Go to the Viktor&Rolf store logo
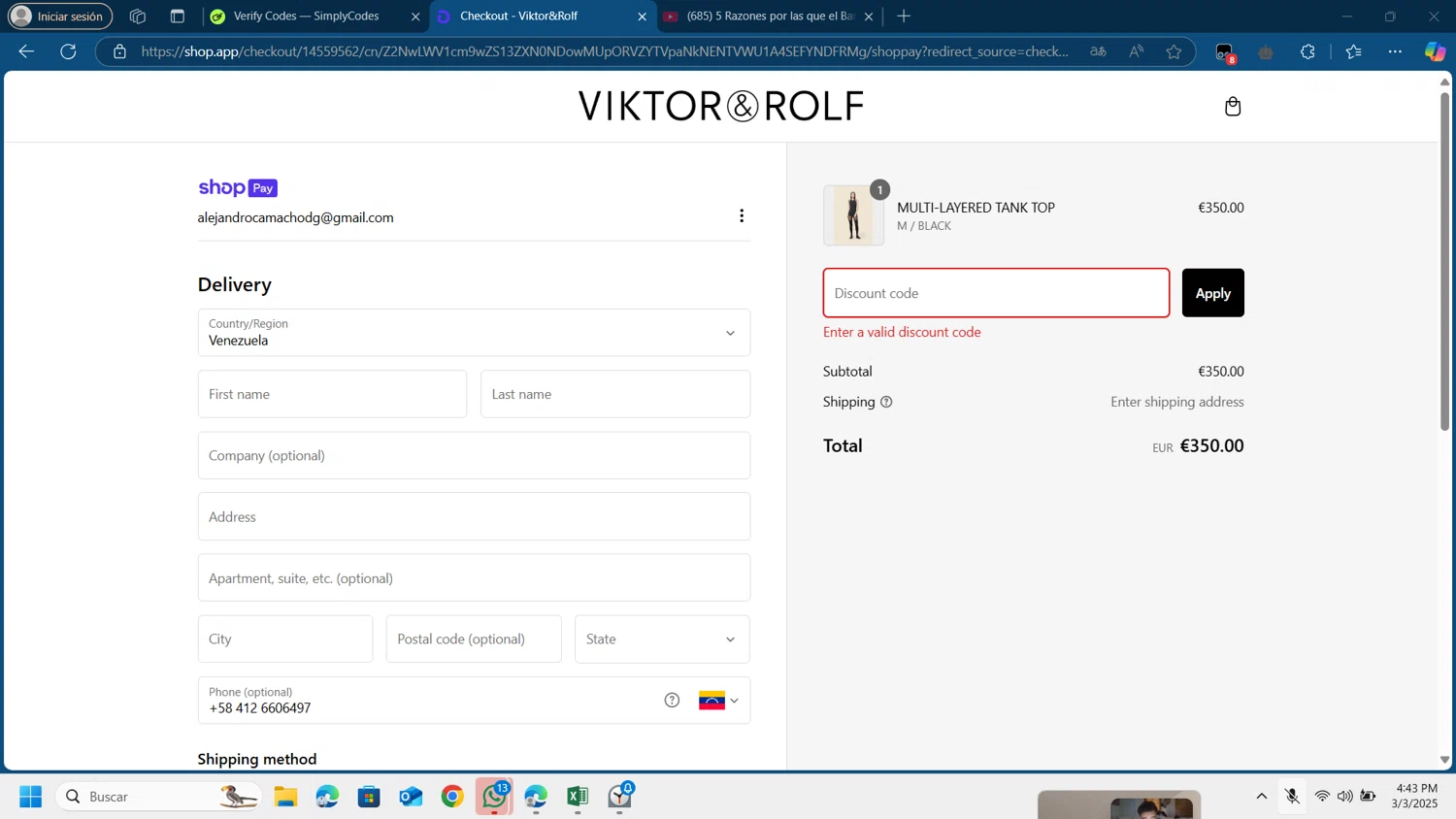1456x819 pixels. 721,106
